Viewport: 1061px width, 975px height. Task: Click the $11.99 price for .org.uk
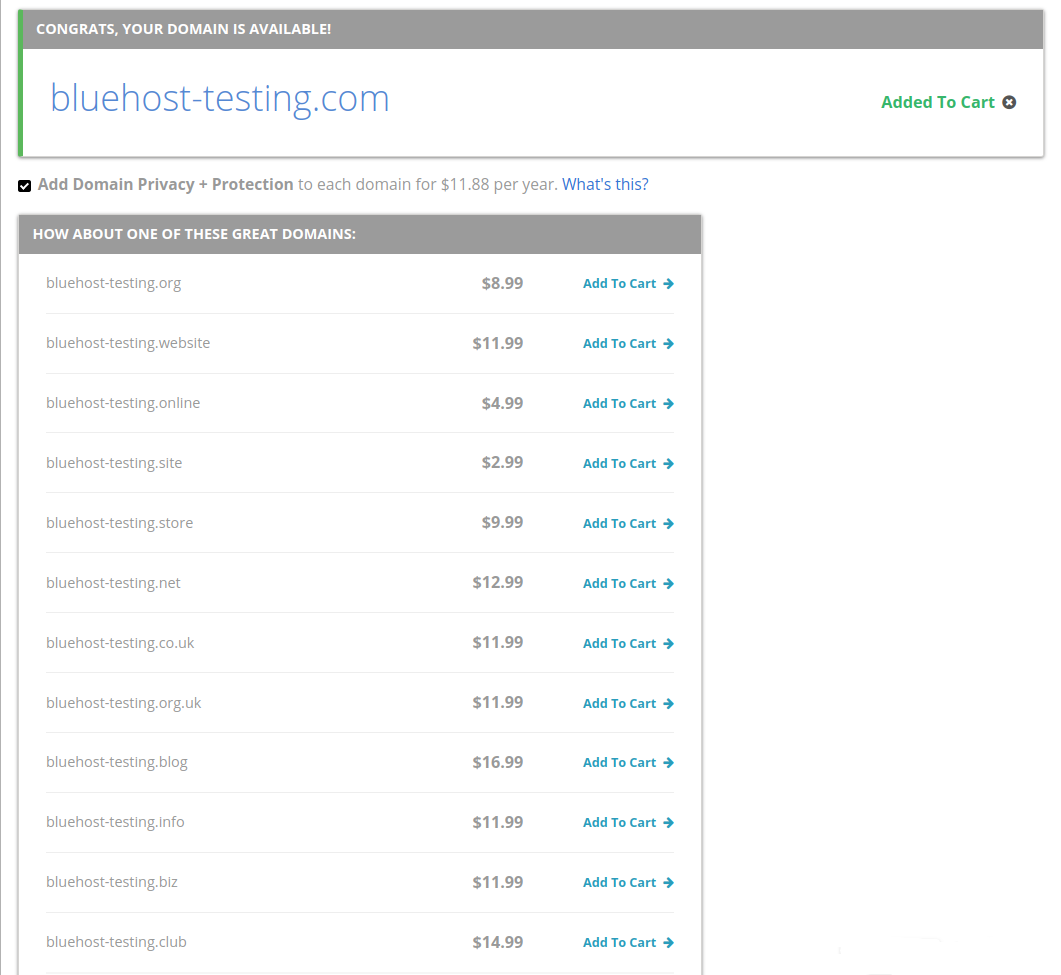click(497, 702)
